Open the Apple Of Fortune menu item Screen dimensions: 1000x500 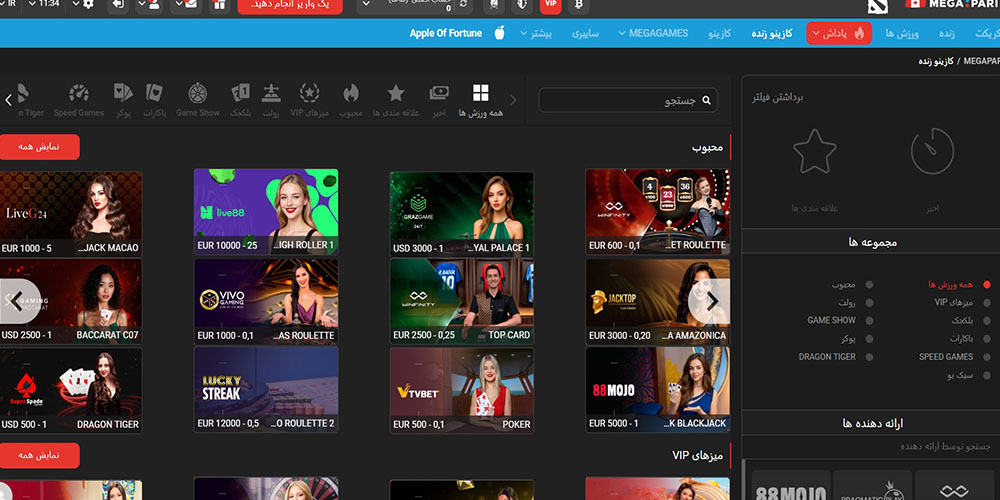coord(446,33)
